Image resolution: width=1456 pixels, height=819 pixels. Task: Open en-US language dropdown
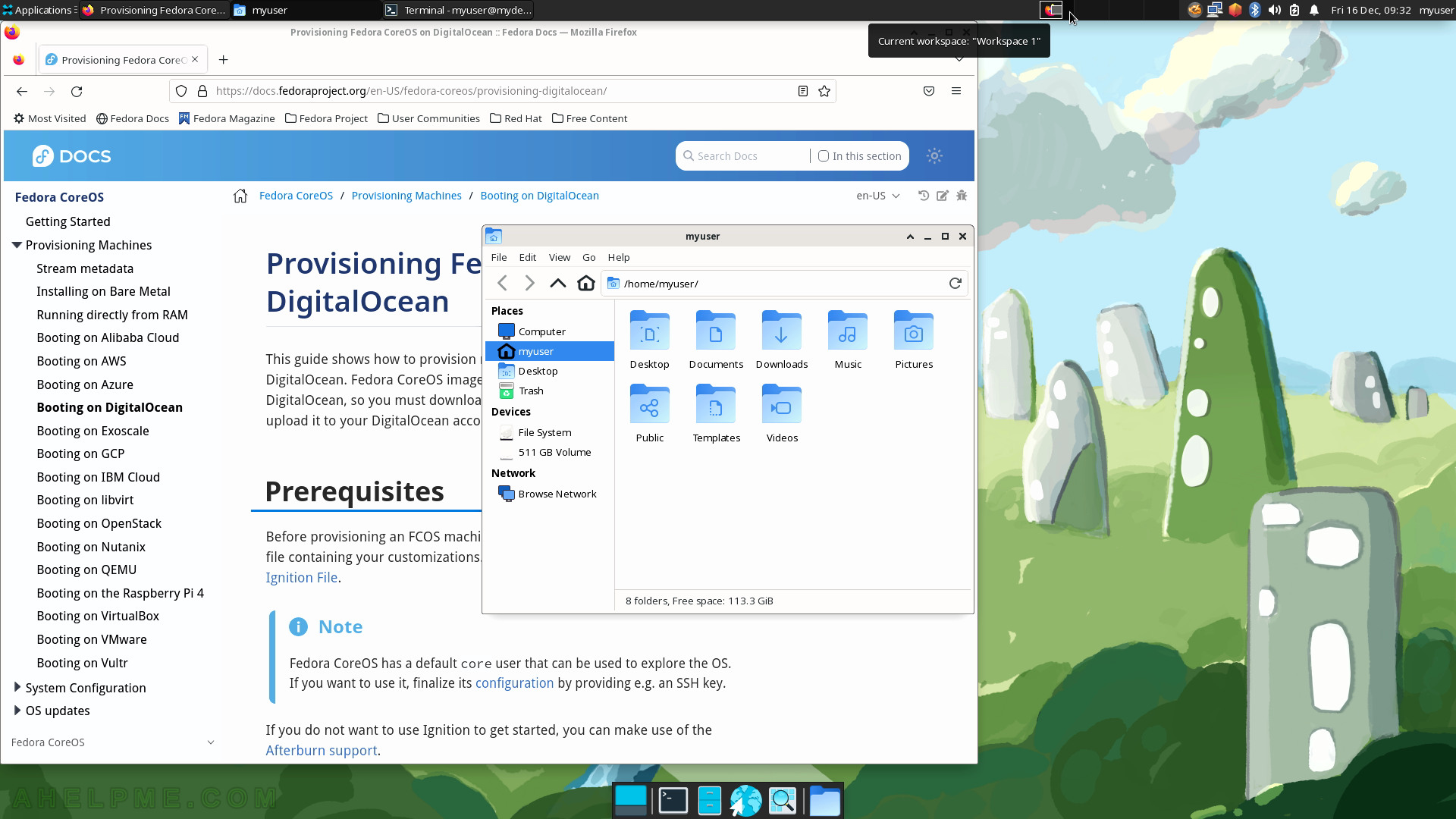877,196
